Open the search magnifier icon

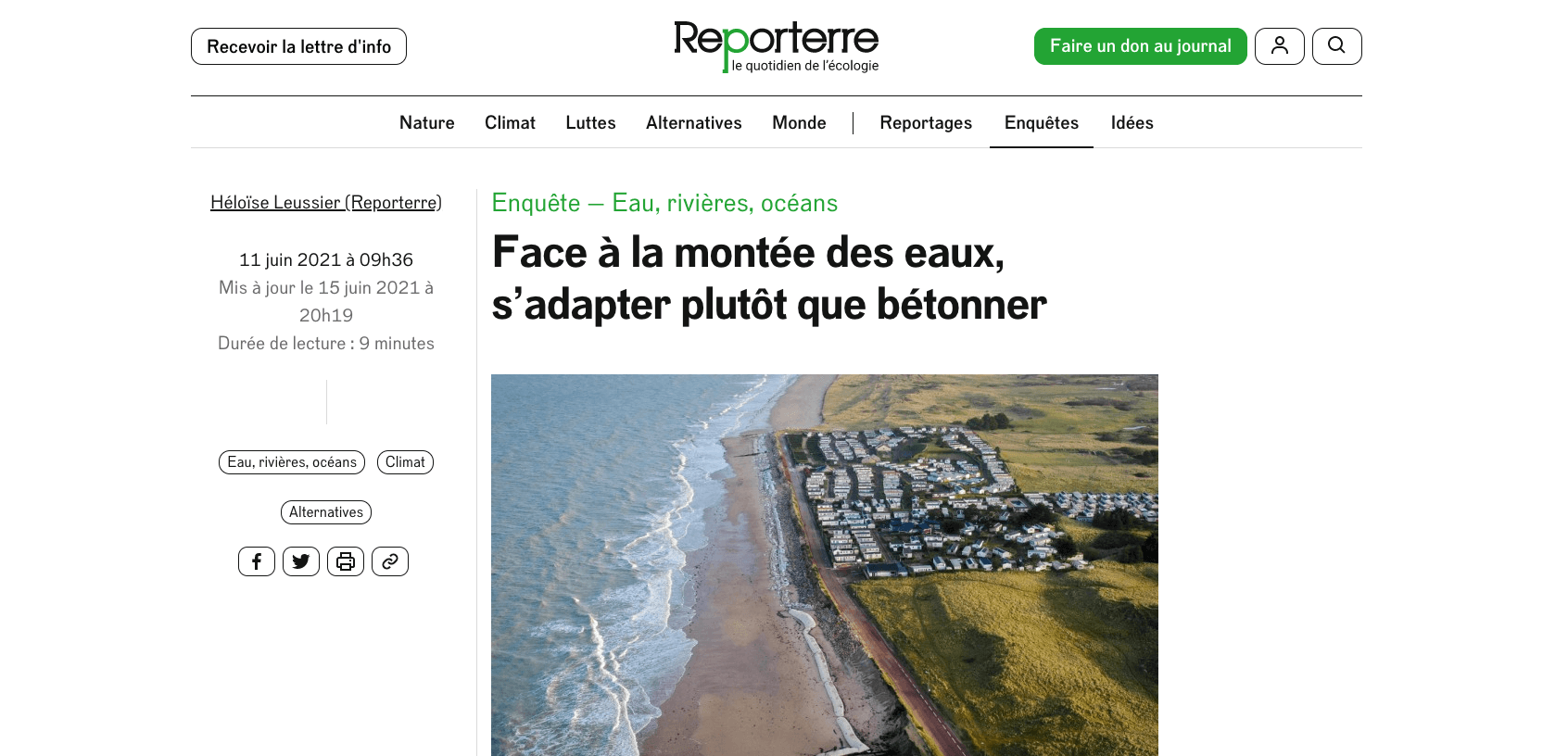[1336, 46]
